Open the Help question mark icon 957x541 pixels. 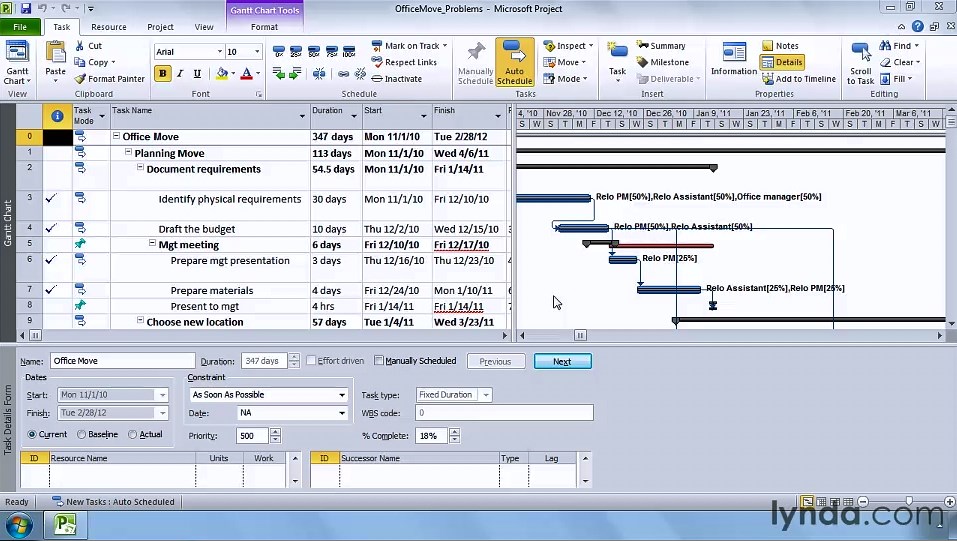[x=917, y=26]
